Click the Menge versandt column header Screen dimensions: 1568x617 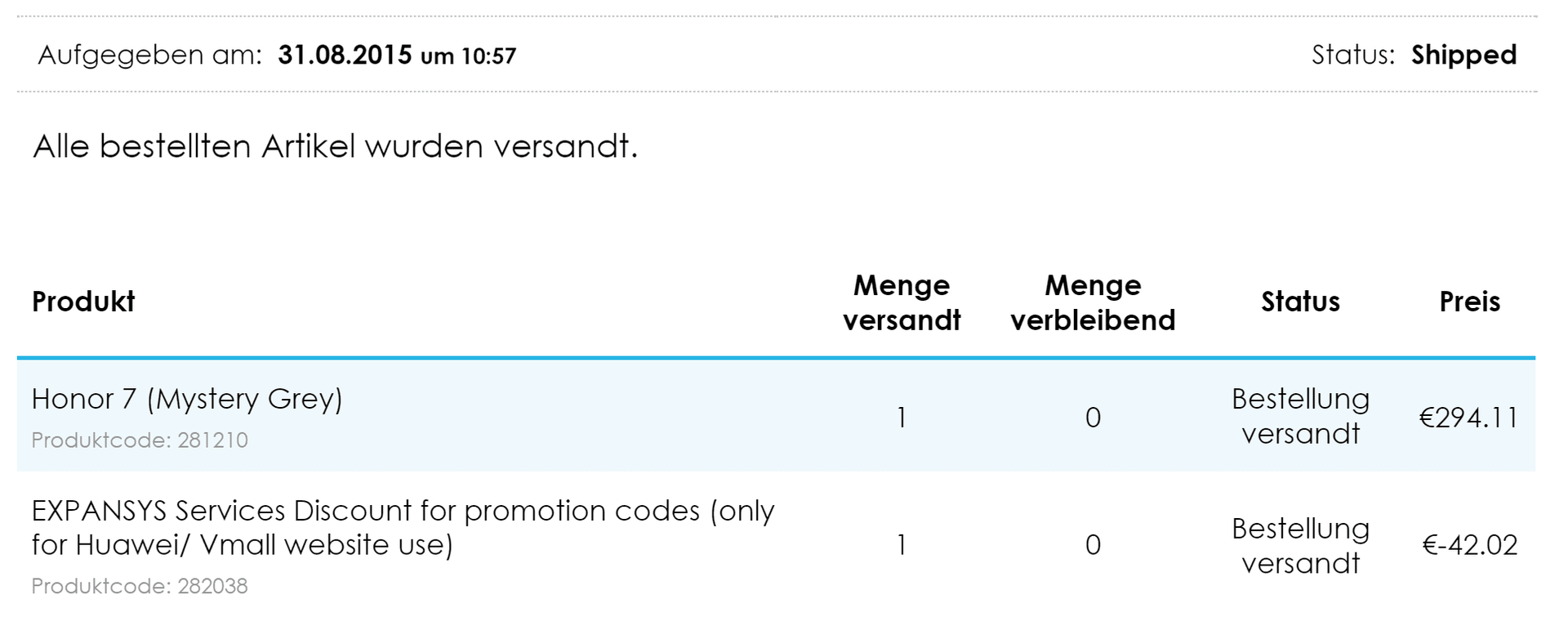[902, 302]
